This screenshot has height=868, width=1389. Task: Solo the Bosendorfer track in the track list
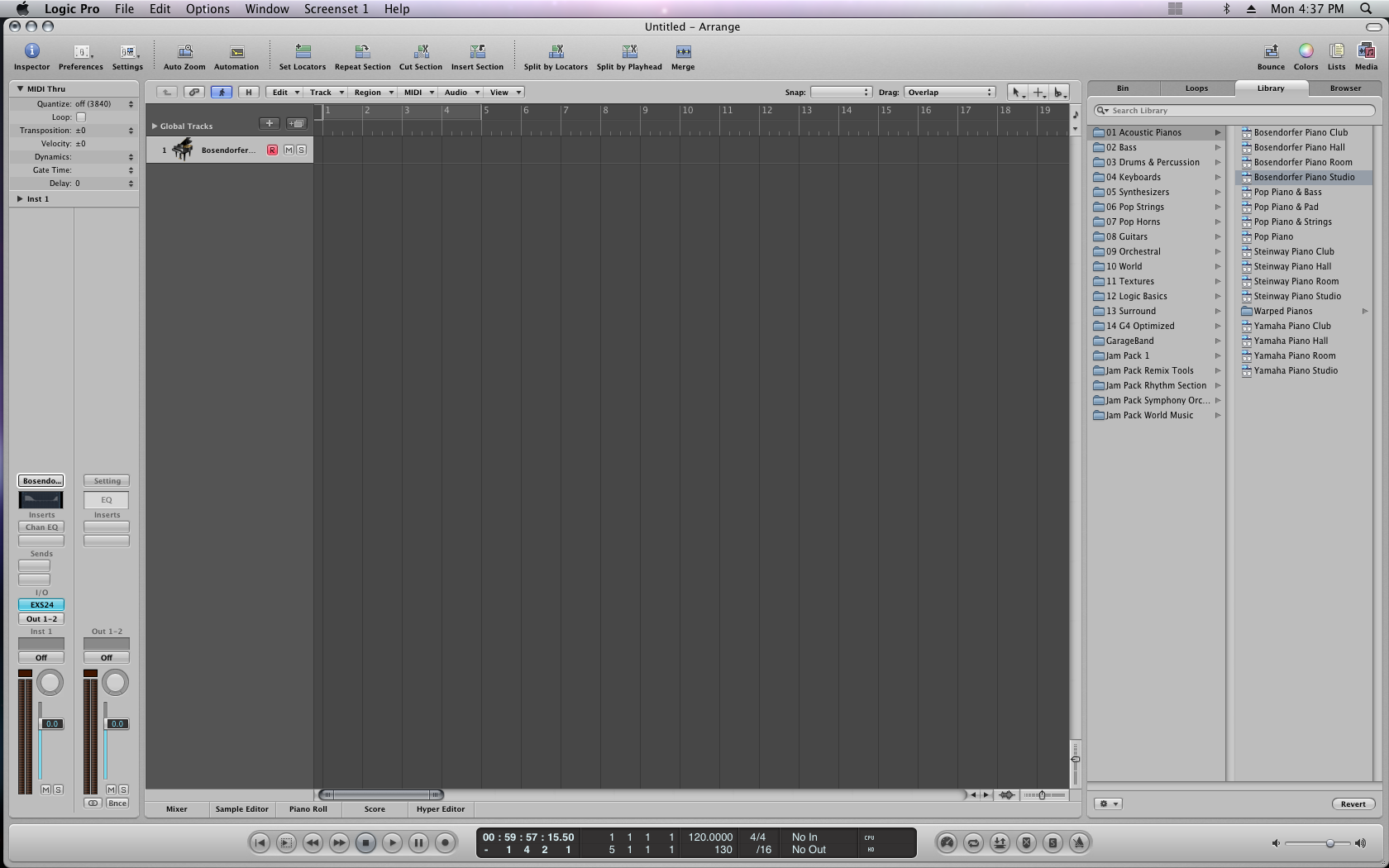click(301, 150)
